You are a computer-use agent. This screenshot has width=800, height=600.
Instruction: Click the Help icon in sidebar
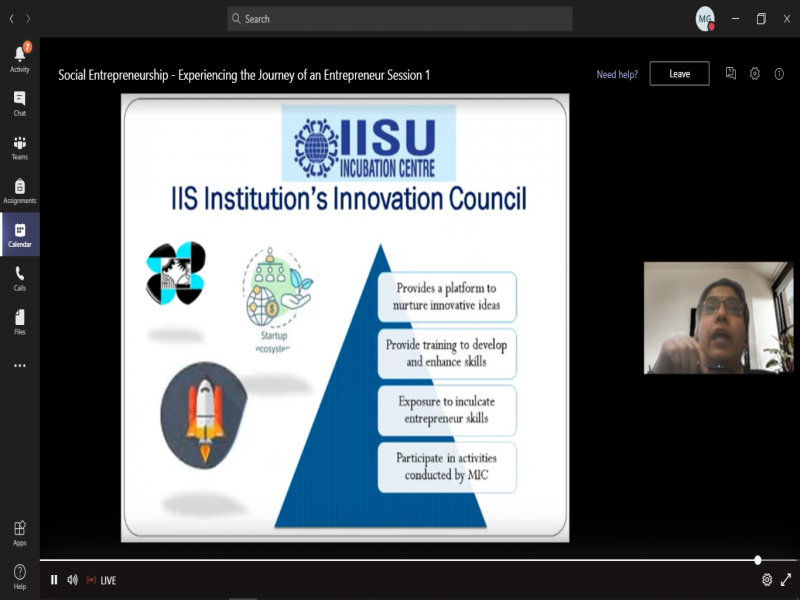coord(19,576)
